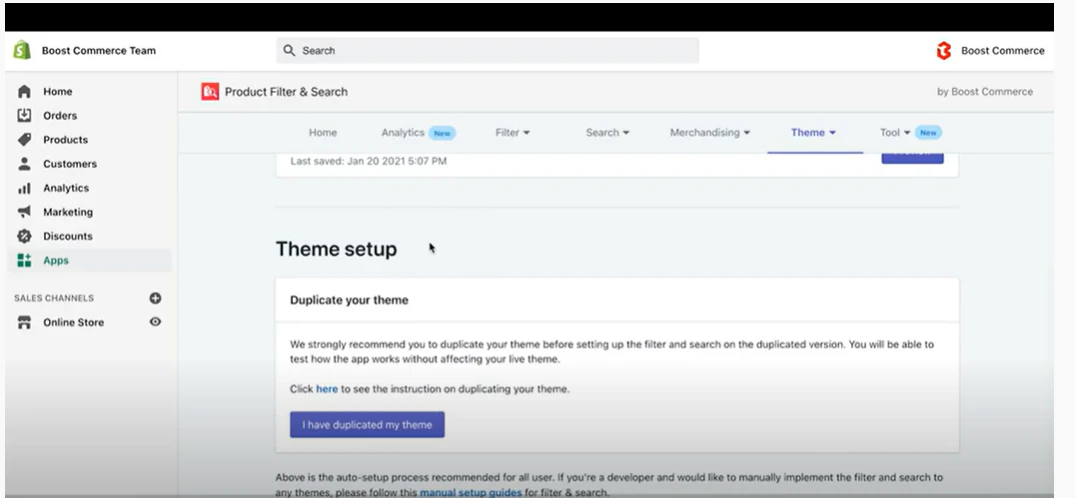Image resolution: width=1075 pixels, height=498 pixels.
Task: Expand the Theme dropdown
Action: tap(813, 132)
